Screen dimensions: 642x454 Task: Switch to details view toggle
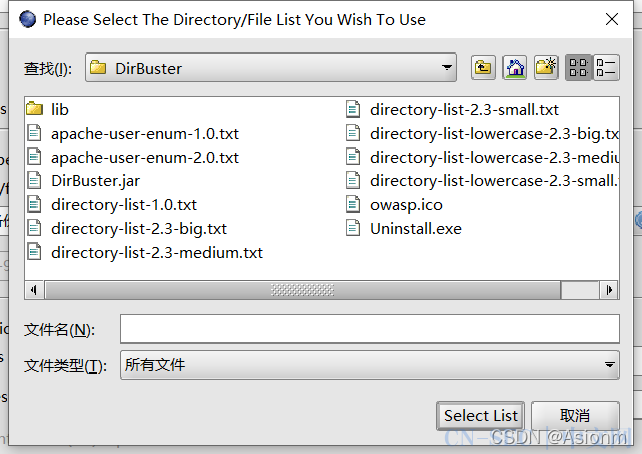pyautogui.click(x=606, y=68)
